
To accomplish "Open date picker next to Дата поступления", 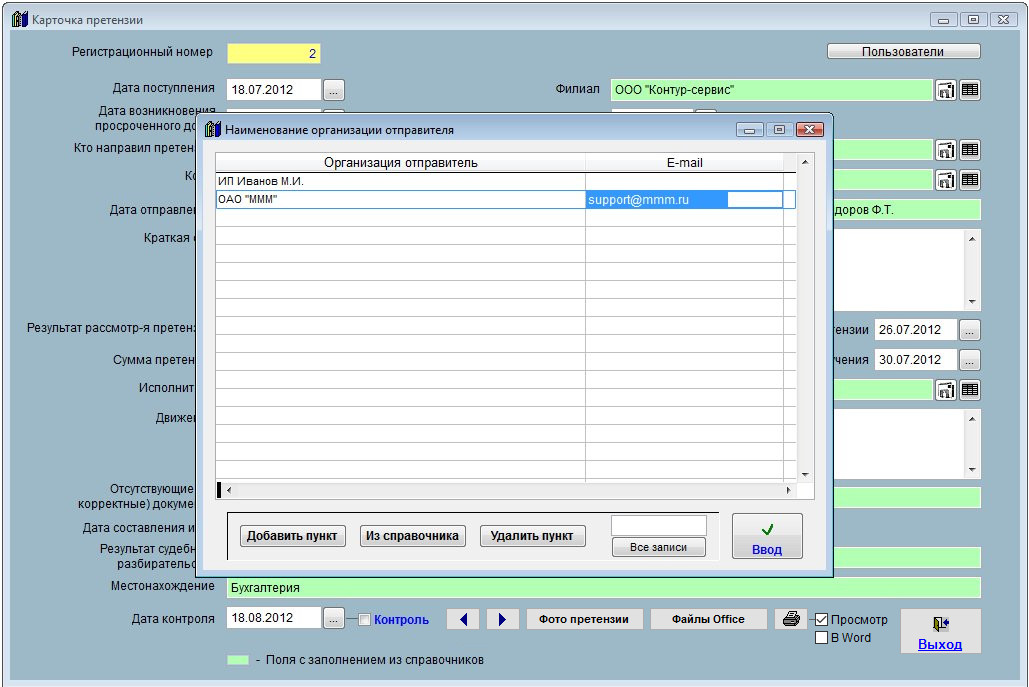I will click(334, 90).
